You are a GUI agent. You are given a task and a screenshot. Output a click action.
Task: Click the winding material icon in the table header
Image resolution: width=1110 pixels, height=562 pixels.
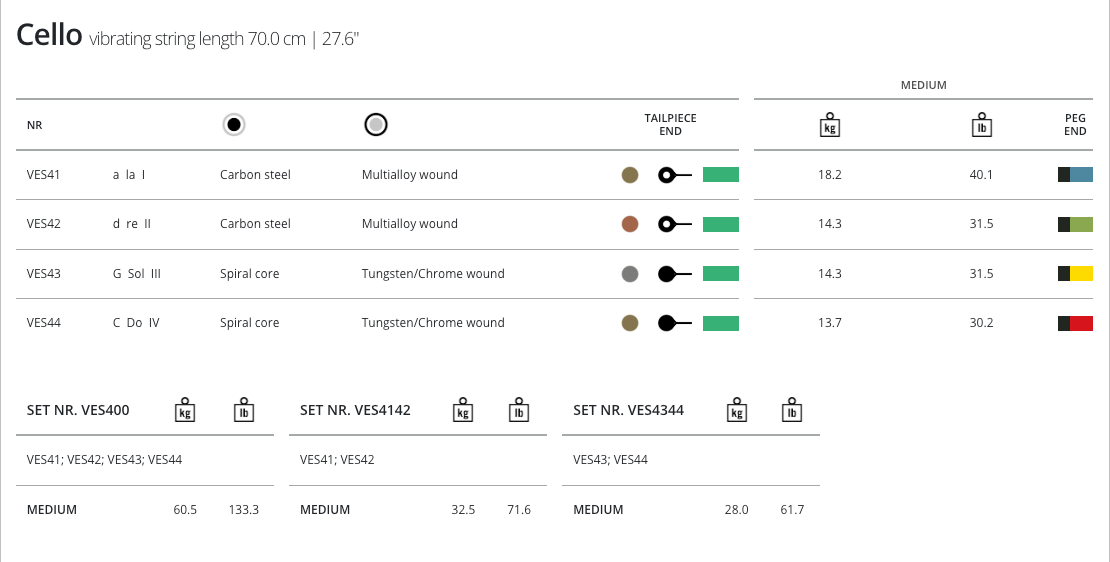(376, 125)
